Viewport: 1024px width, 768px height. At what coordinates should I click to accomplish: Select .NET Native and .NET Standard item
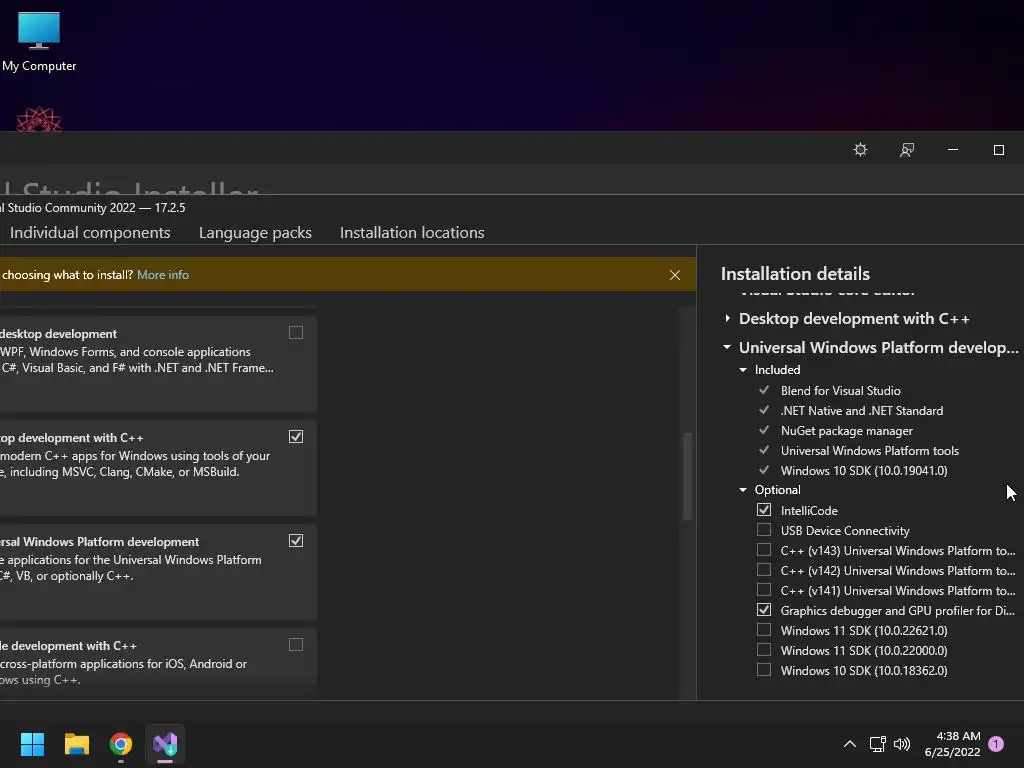(862, 411)
